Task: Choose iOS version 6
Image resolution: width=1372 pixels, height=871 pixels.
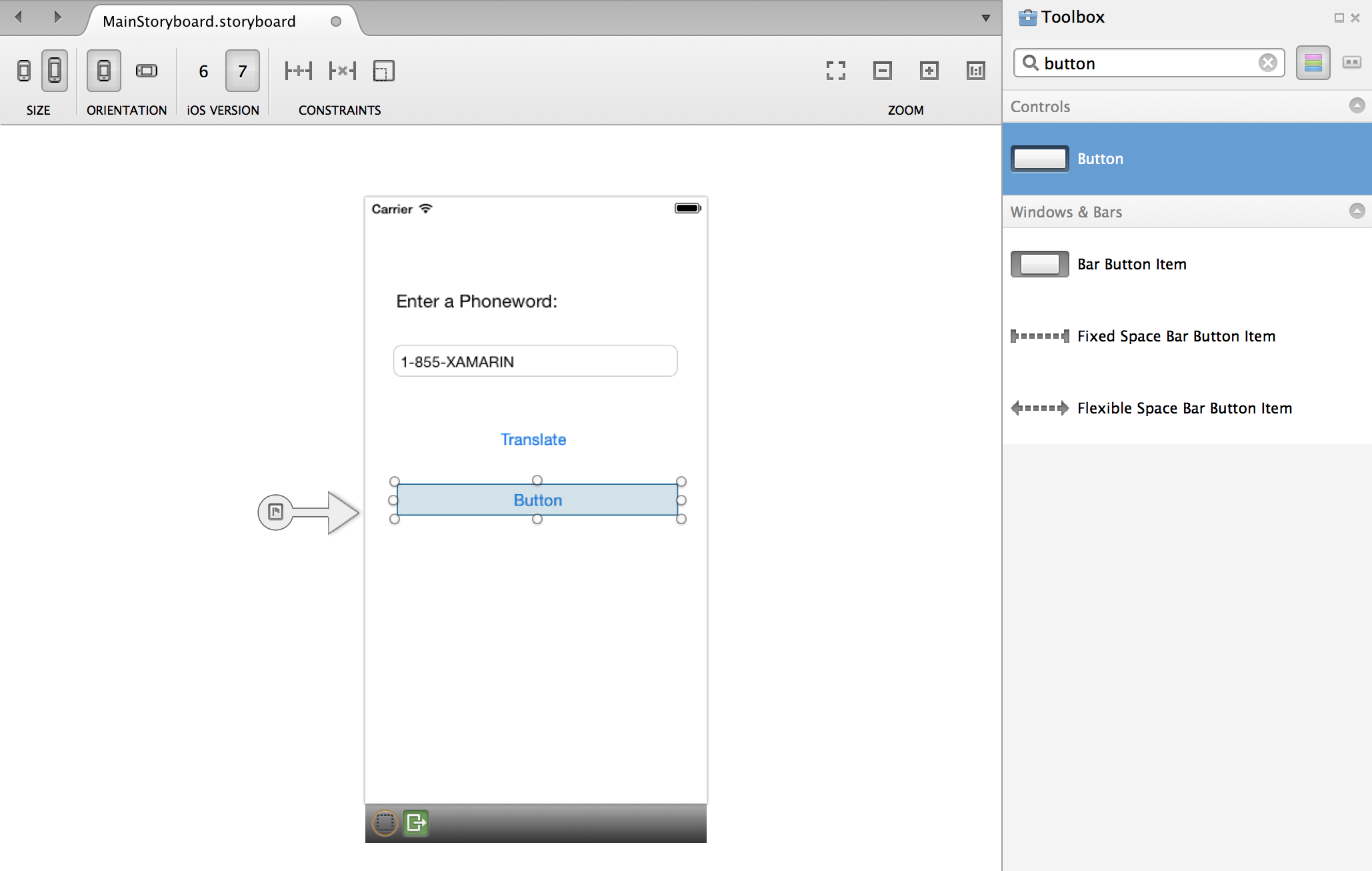Action: (x=203, y=71)
